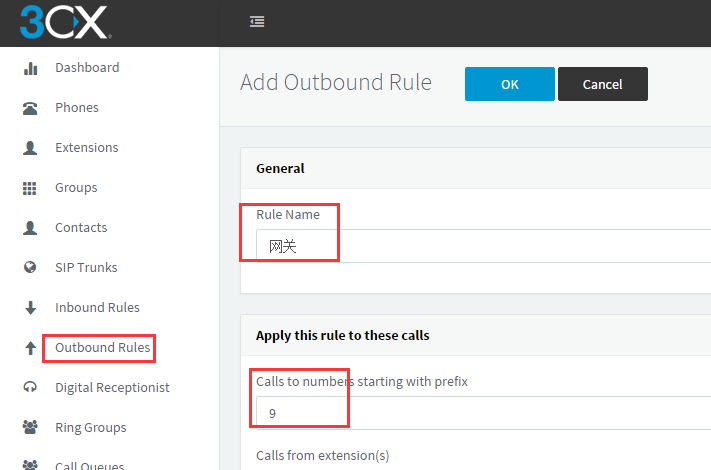The image size is (711, 470).
Task: Open Inbound Rules page
Action: (x=97, y=307)
